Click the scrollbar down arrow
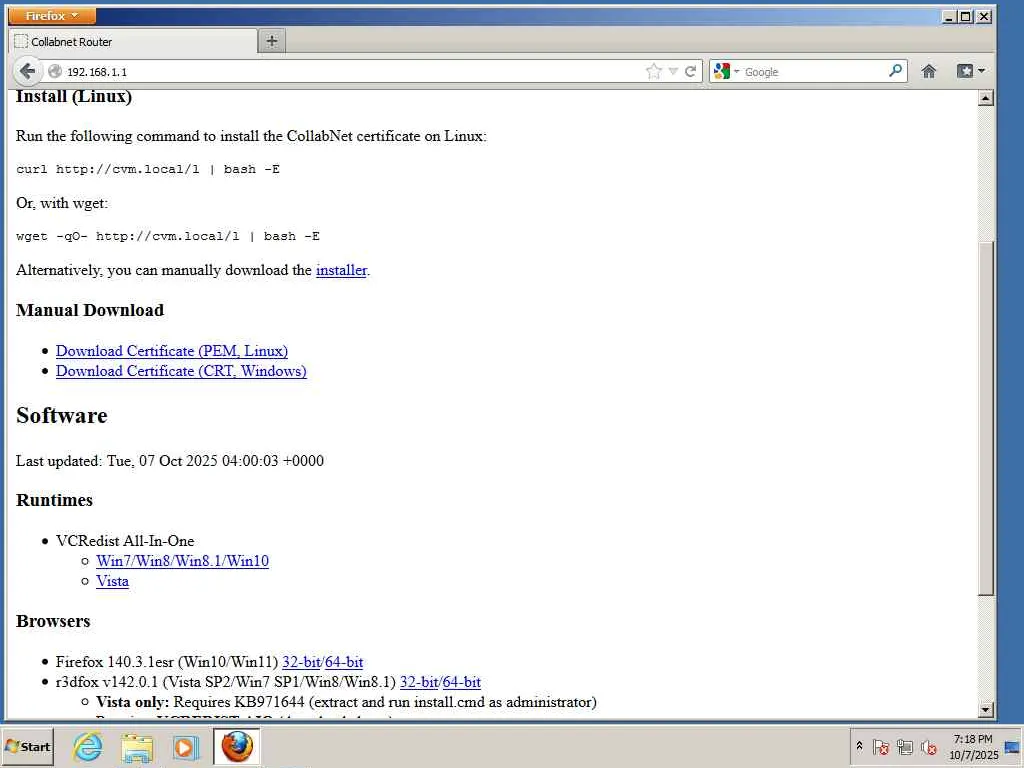This screenshot has width=1024, height=768. pyautogui.click(x=985, y=709)
